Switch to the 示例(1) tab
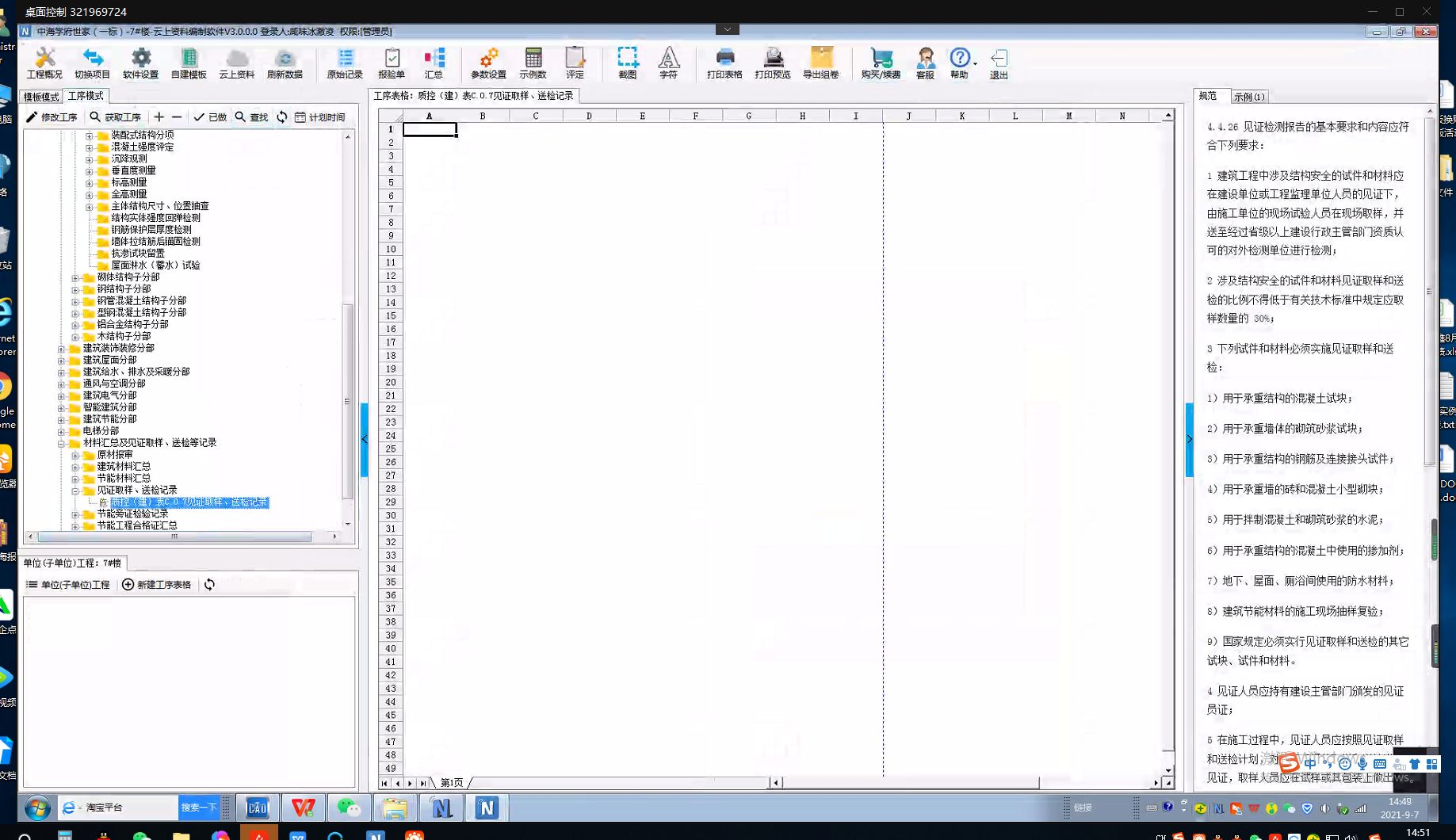Image resolution: width=1456 pixels, height=840 pixels. [x=1249, y=97]
